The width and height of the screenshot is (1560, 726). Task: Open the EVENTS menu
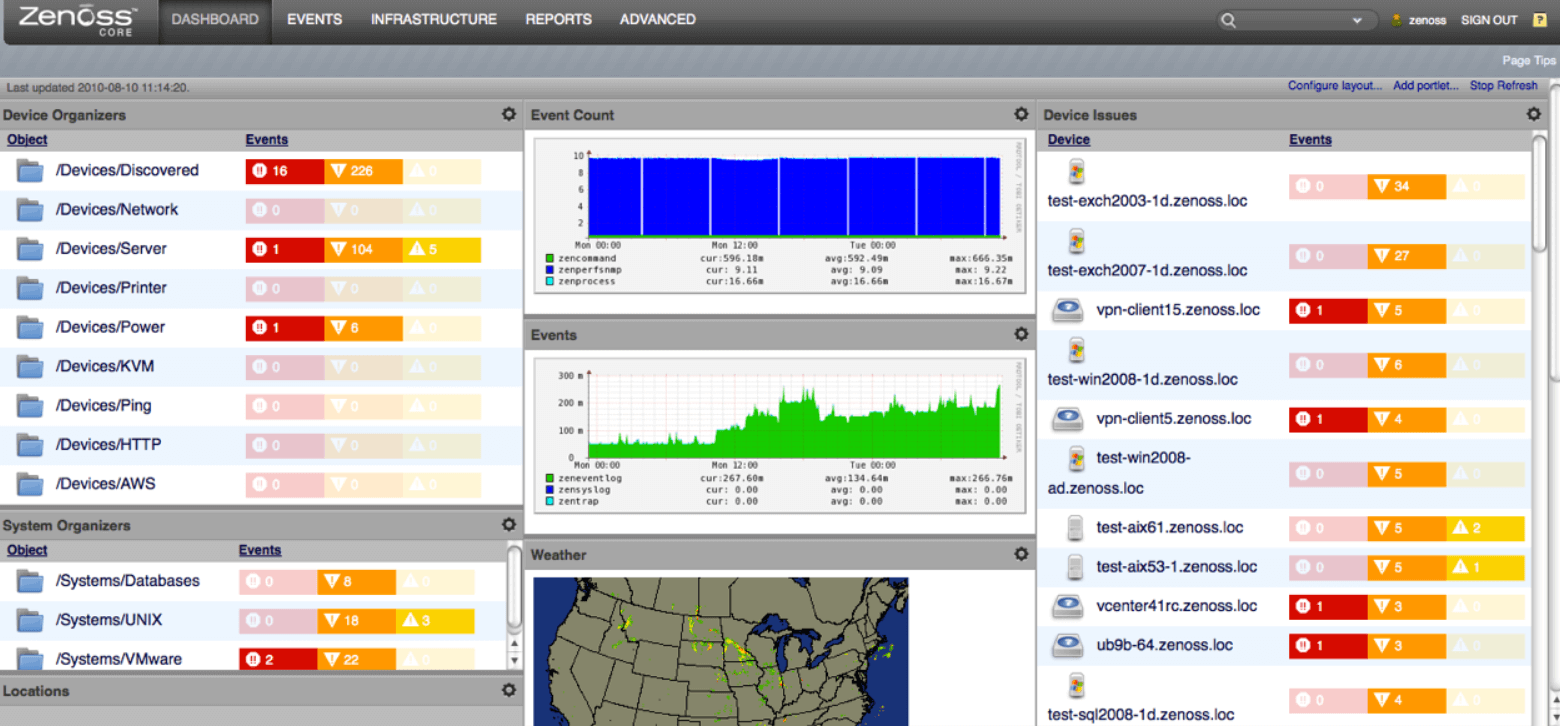314,19
